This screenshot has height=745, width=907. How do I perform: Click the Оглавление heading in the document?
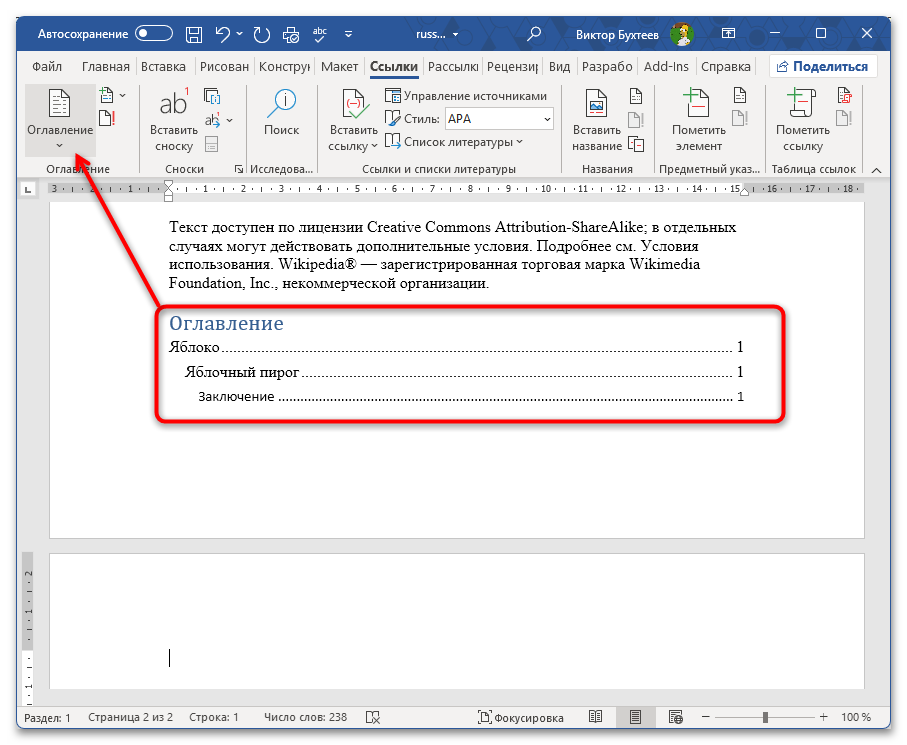click(x=226, y=323)
